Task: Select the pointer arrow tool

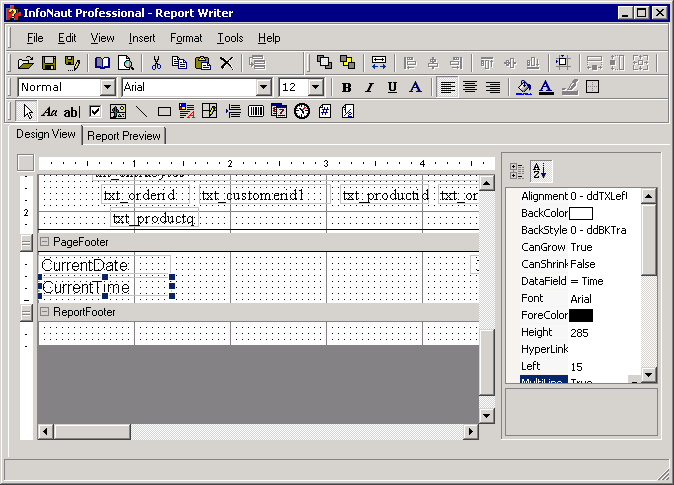Action: (28, 112)
